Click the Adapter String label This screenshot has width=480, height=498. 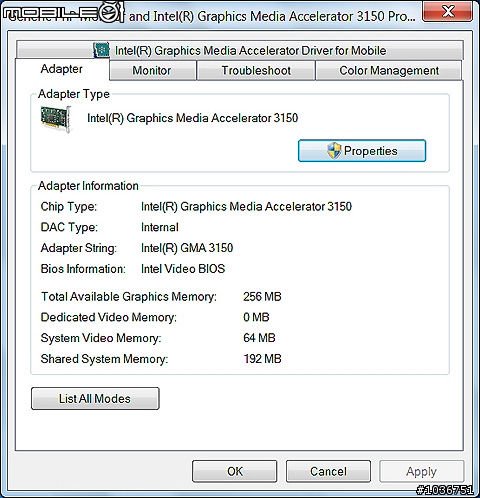79,248
